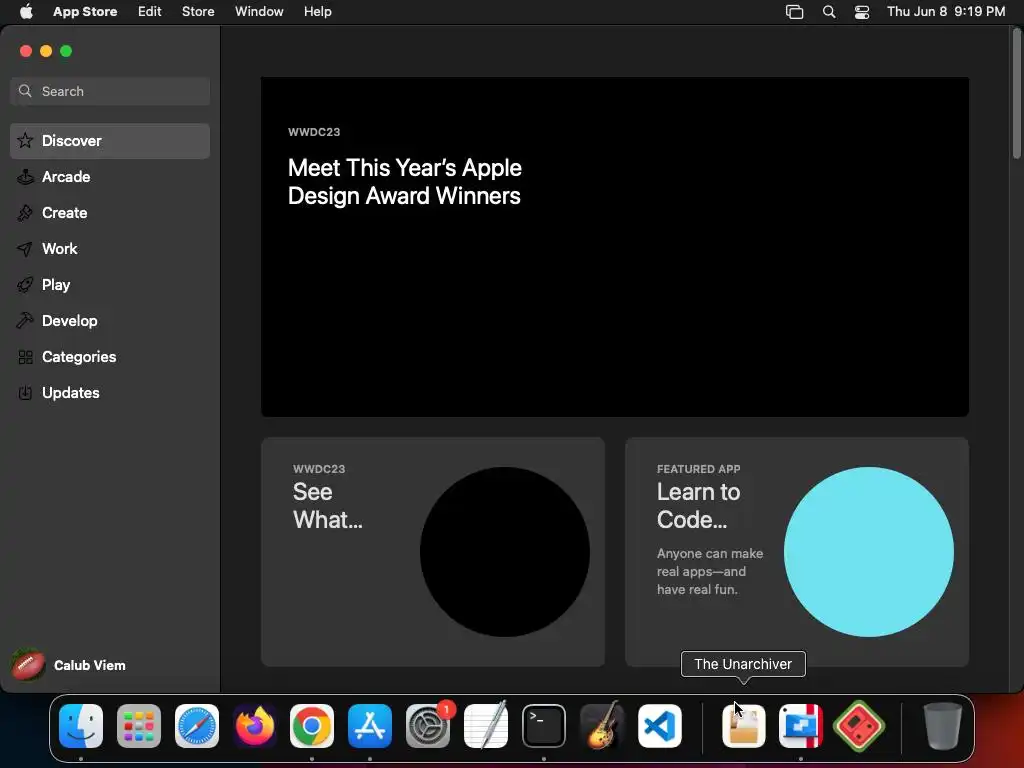1024x768 pixels.
Task: Click the paper plane icon beside Work
Action: tap(25, 249)
